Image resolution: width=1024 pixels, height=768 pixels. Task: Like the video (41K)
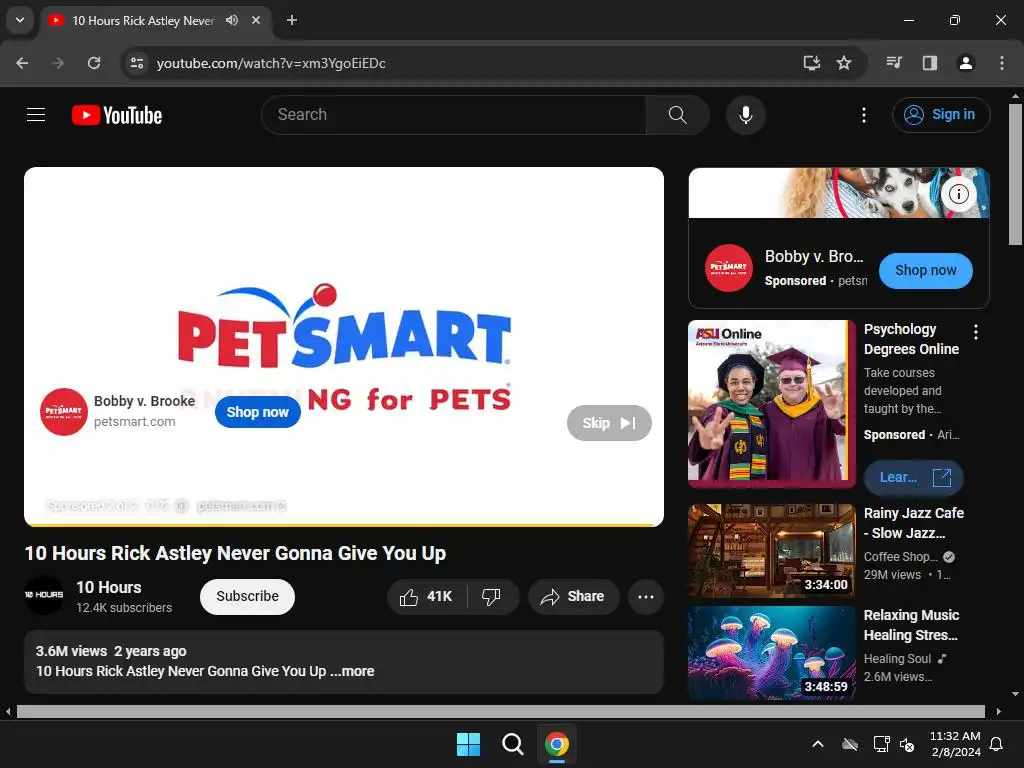pos(427,596)
